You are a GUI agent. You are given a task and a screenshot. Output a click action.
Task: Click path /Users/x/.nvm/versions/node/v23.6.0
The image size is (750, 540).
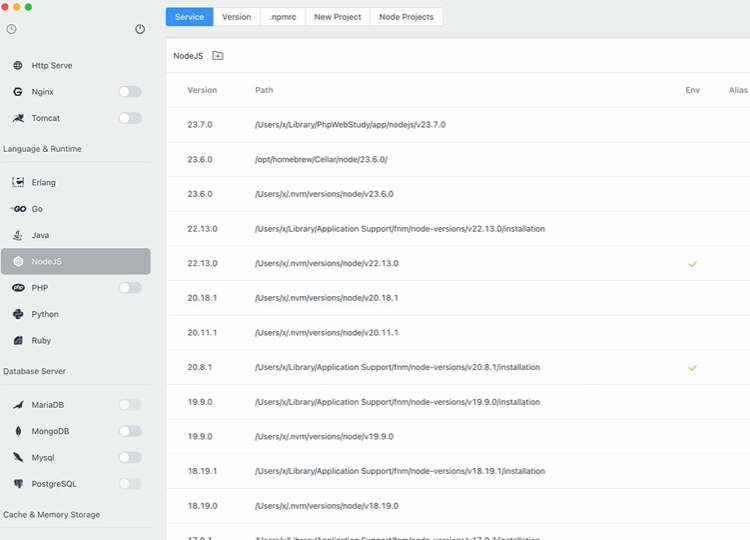[x=324, y=194]
